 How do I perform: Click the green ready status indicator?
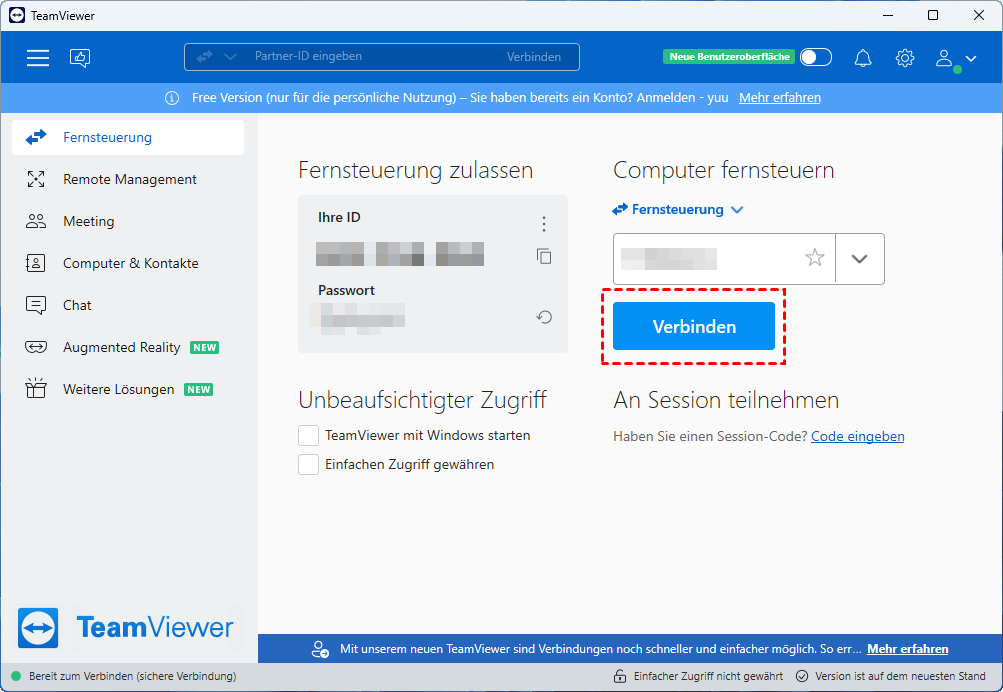click(x=16, y=676)
